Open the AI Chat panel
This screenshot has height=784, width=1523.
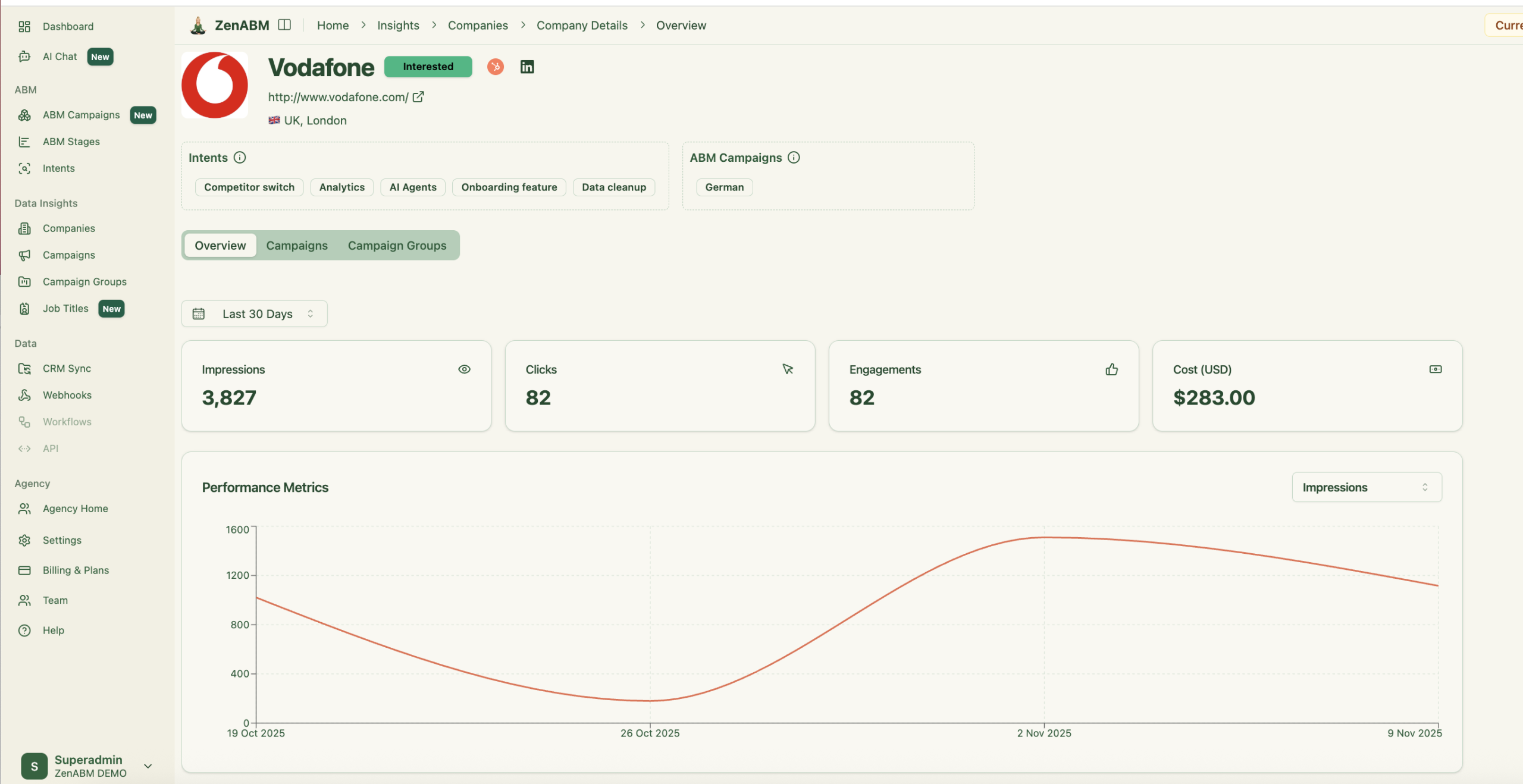60,57
